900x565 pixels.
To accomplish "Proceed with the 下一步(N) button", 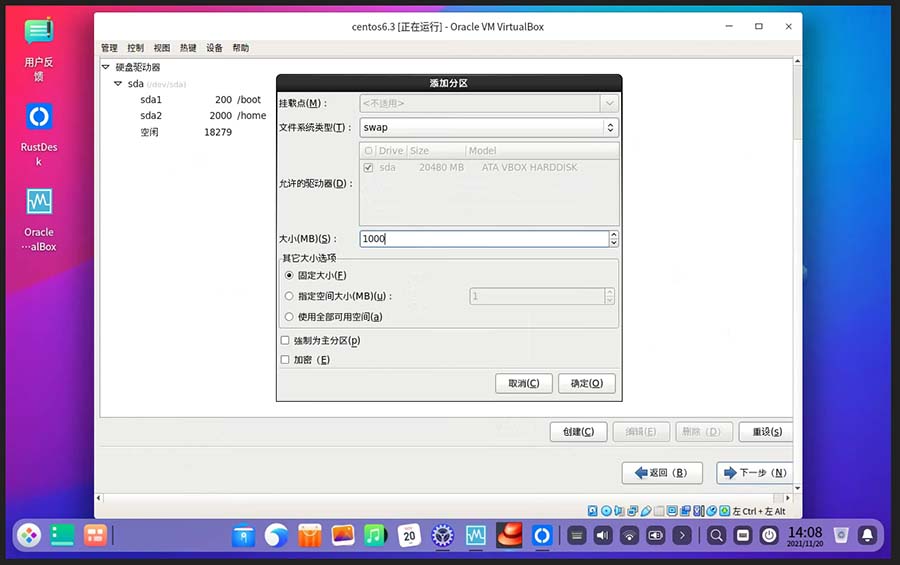I will coord(755,473).
